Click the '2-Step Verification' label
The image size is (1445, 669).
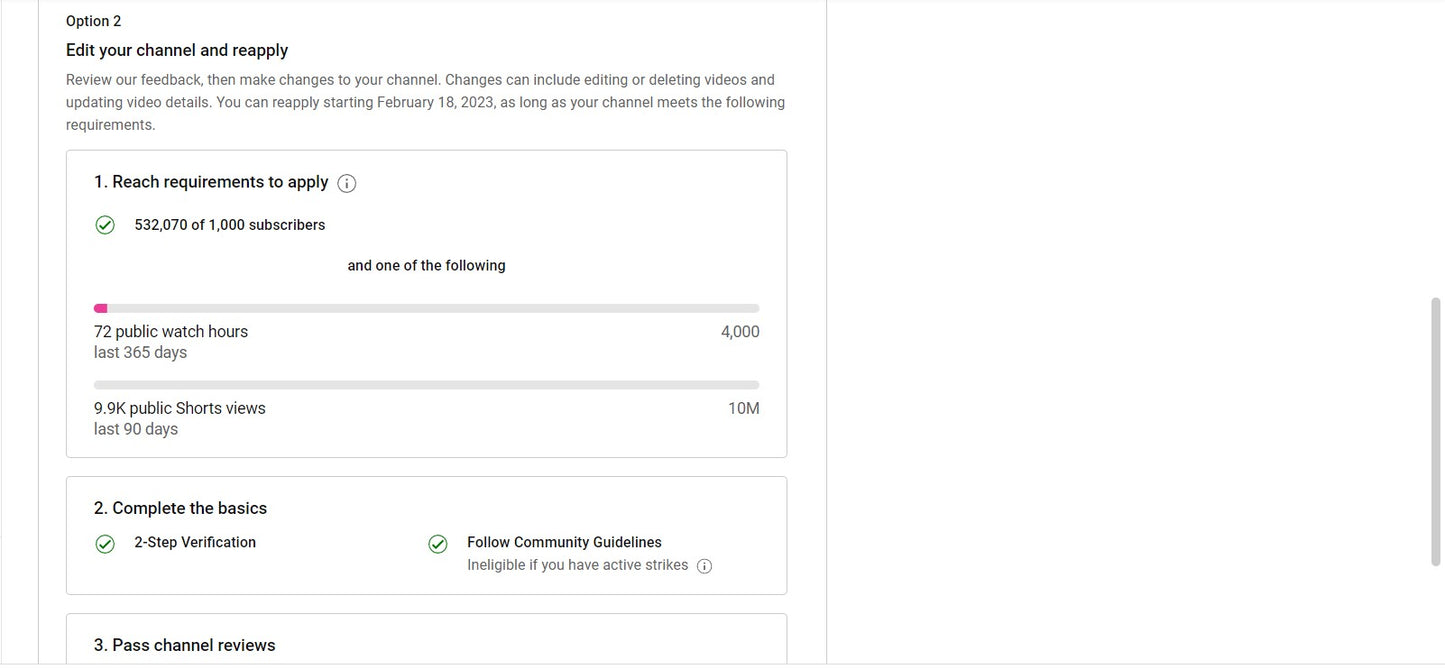coord(195,542)
